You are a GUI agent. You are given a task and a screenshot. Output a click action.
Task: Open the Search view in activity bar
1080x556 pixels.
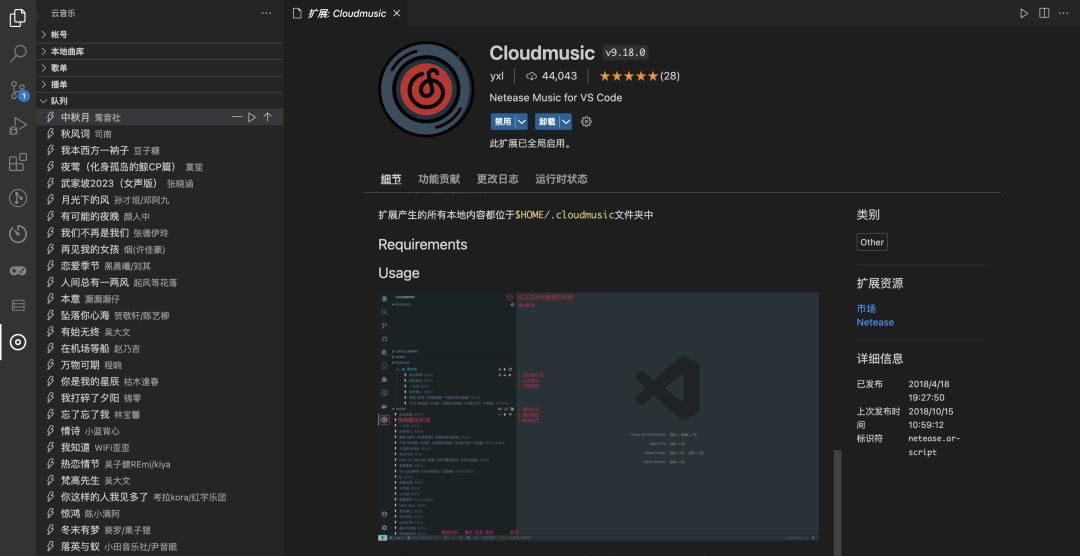(x=18, y=53)
